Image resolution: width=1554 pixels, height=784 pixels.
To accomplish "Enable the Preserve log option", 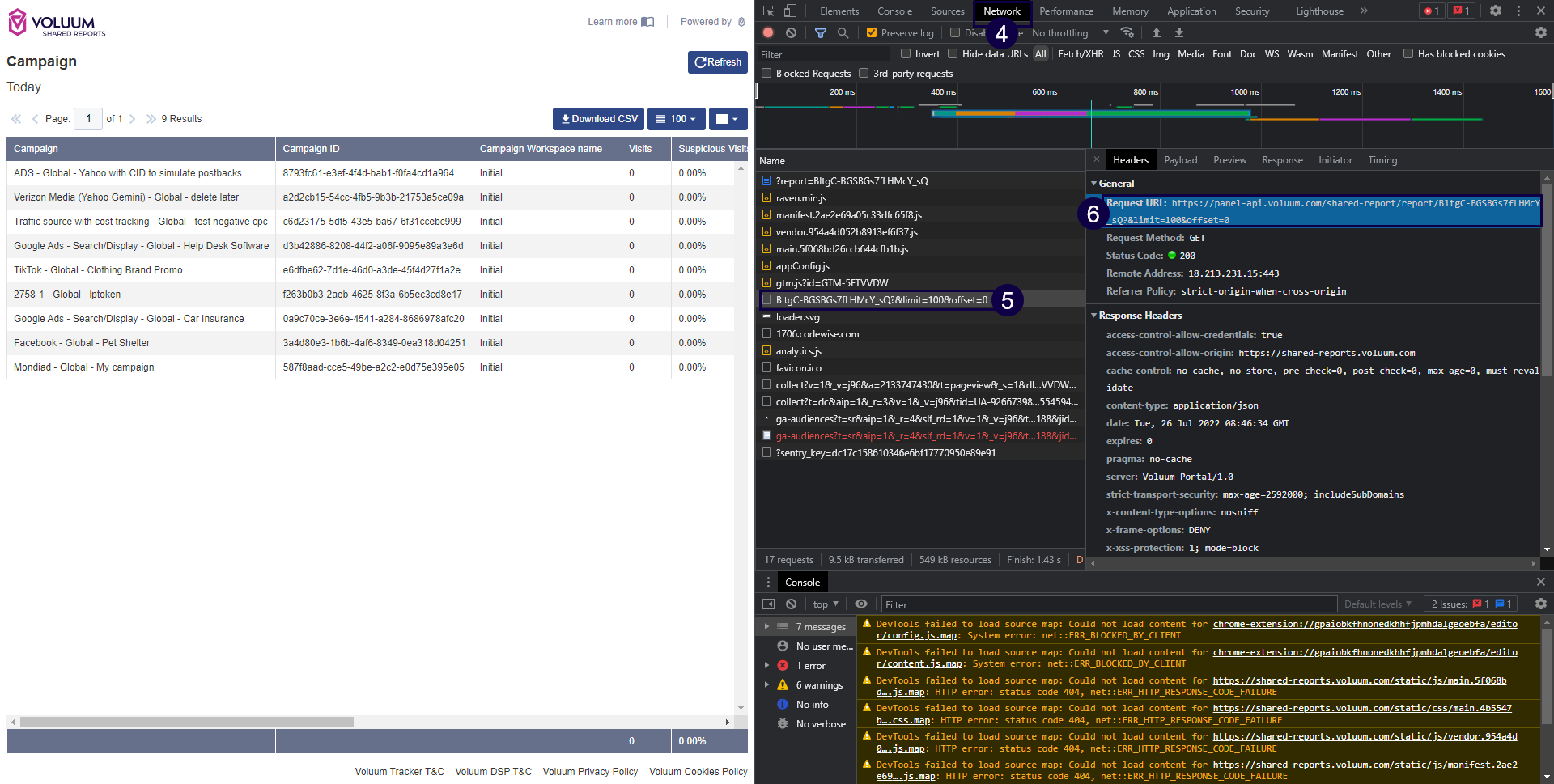I will coord(872,32).
